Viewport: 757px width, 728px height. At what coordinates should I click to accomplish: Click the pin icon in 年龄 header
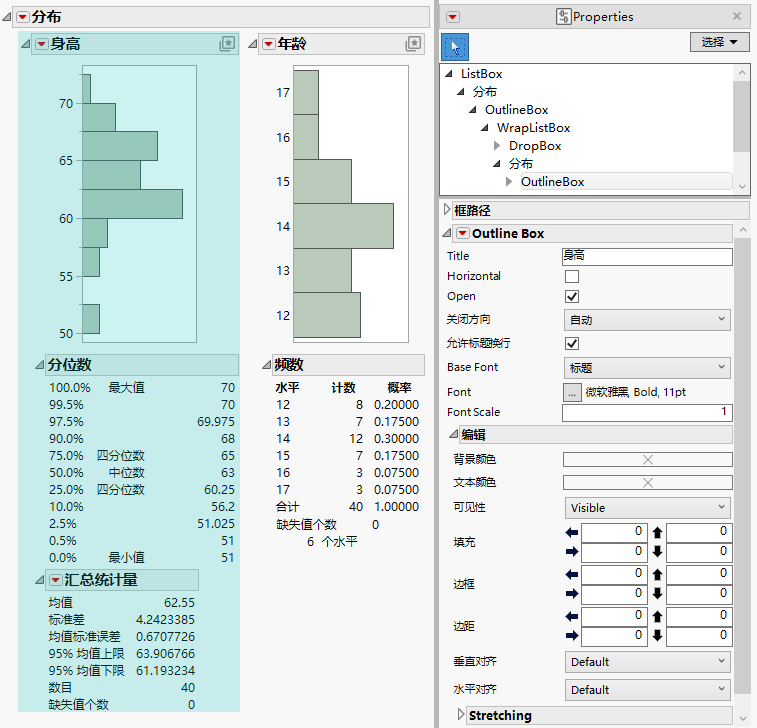coord(413,43)
